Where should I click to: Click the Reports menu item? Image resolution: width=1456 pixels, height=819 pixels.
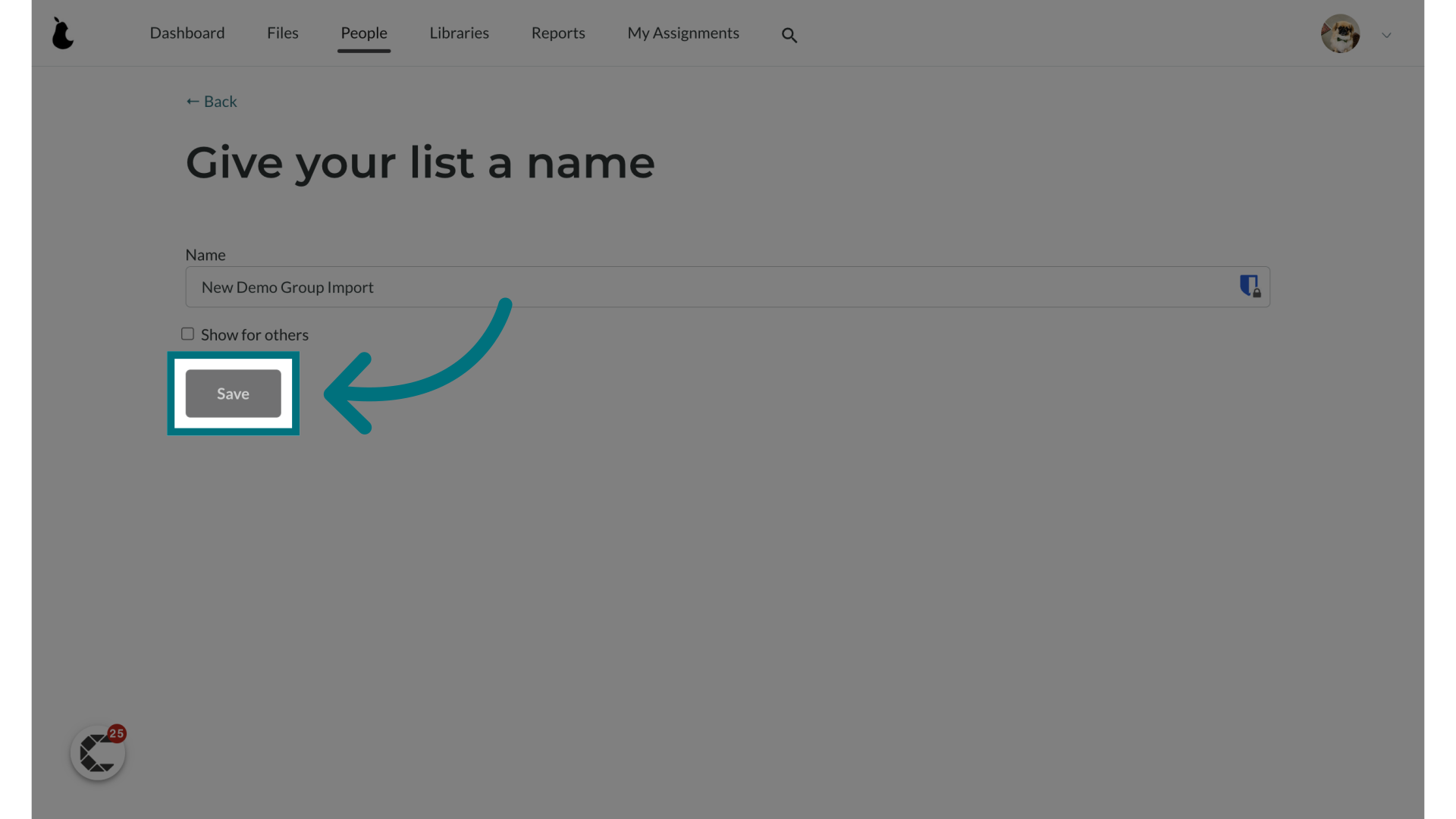558,32
